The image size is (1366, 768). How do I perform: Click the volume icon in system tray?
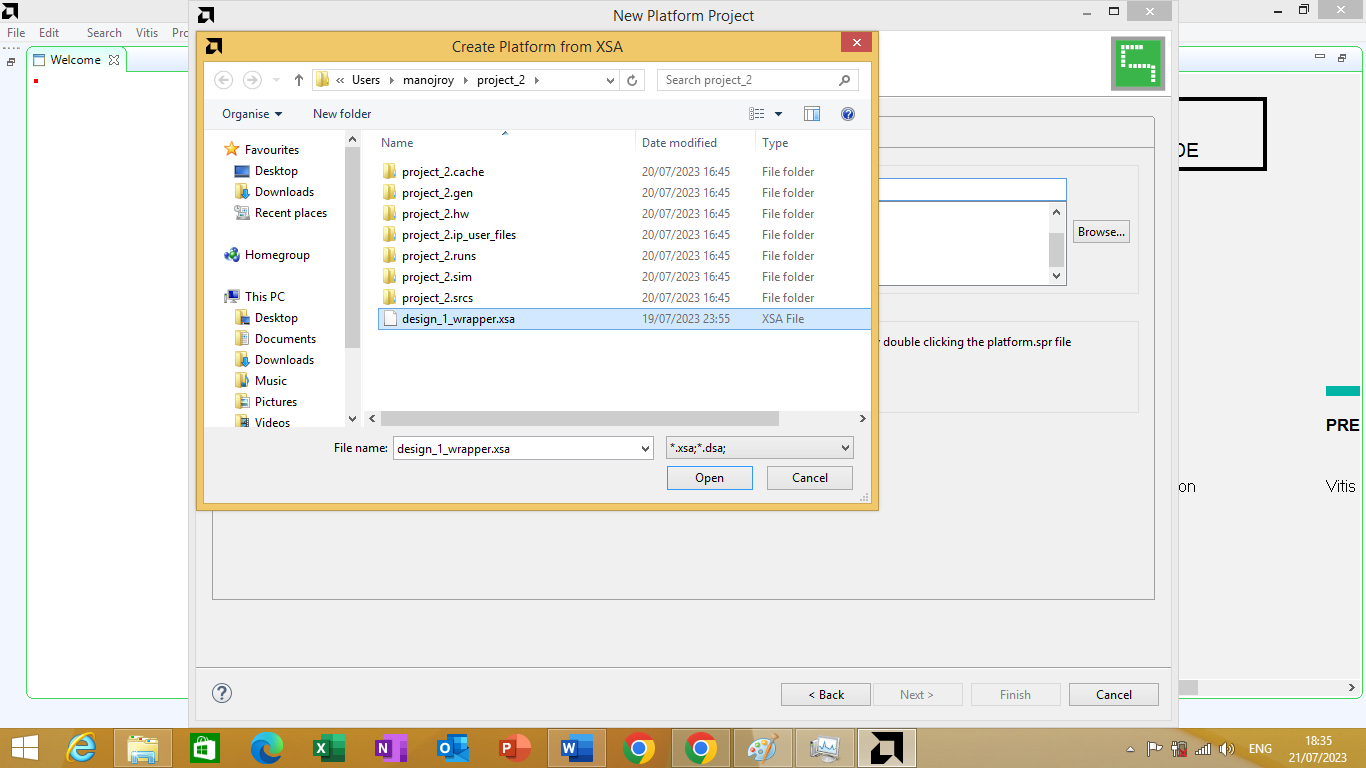click(x=1225, y=748)
